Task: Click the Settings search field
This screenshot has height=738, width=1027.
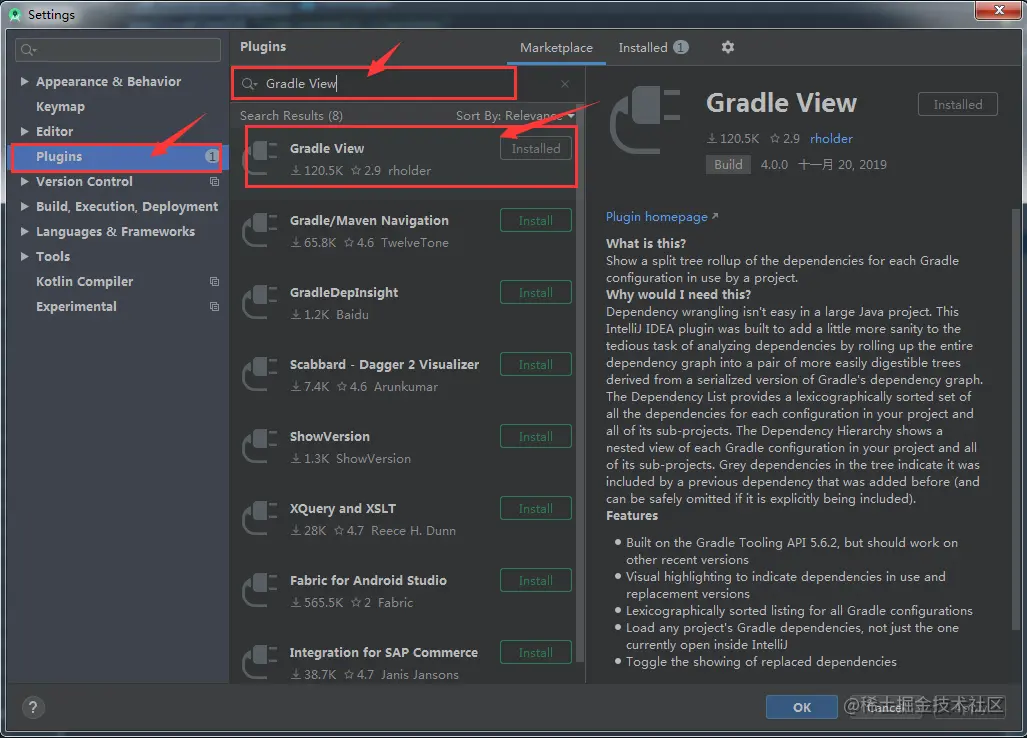Action: [x=118, y=50]
